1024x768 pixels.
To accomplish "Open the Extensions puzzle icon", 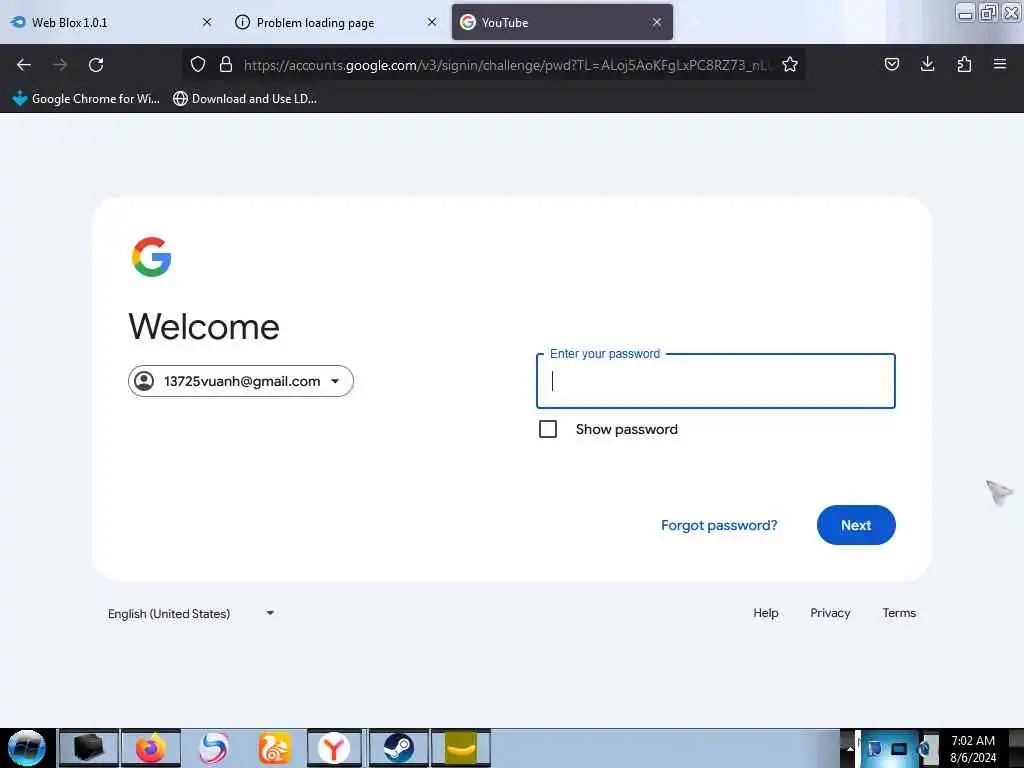I will tap(964, 64).
